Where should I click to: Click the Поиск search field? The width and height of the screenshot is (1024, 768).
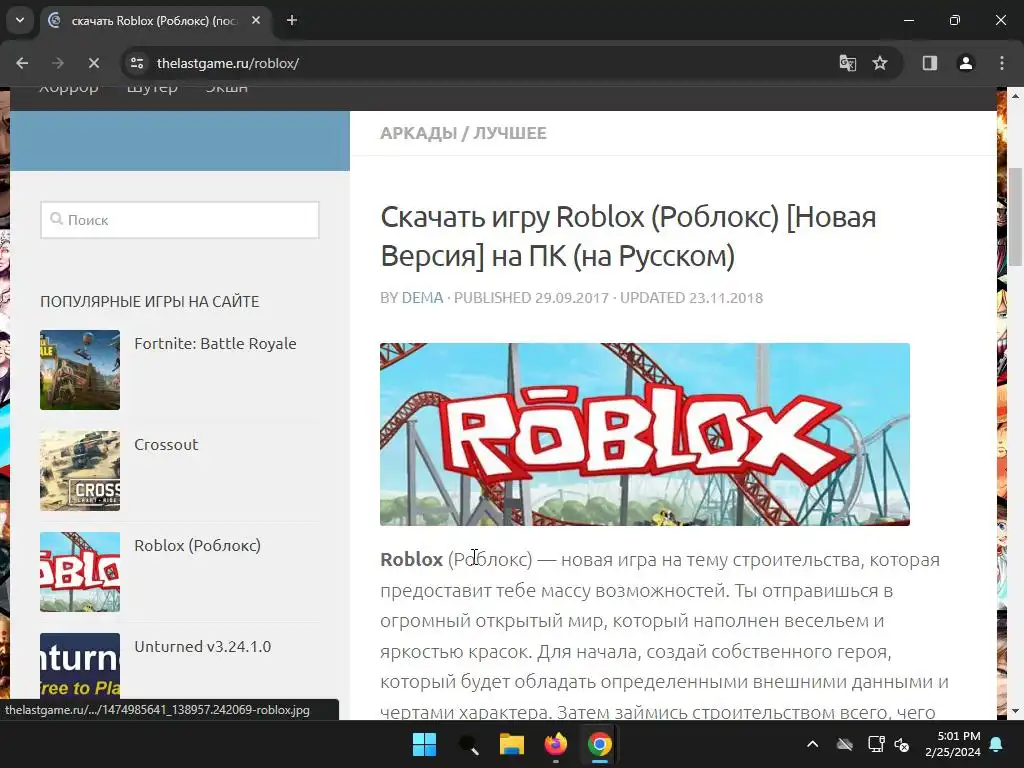point(180,220)
